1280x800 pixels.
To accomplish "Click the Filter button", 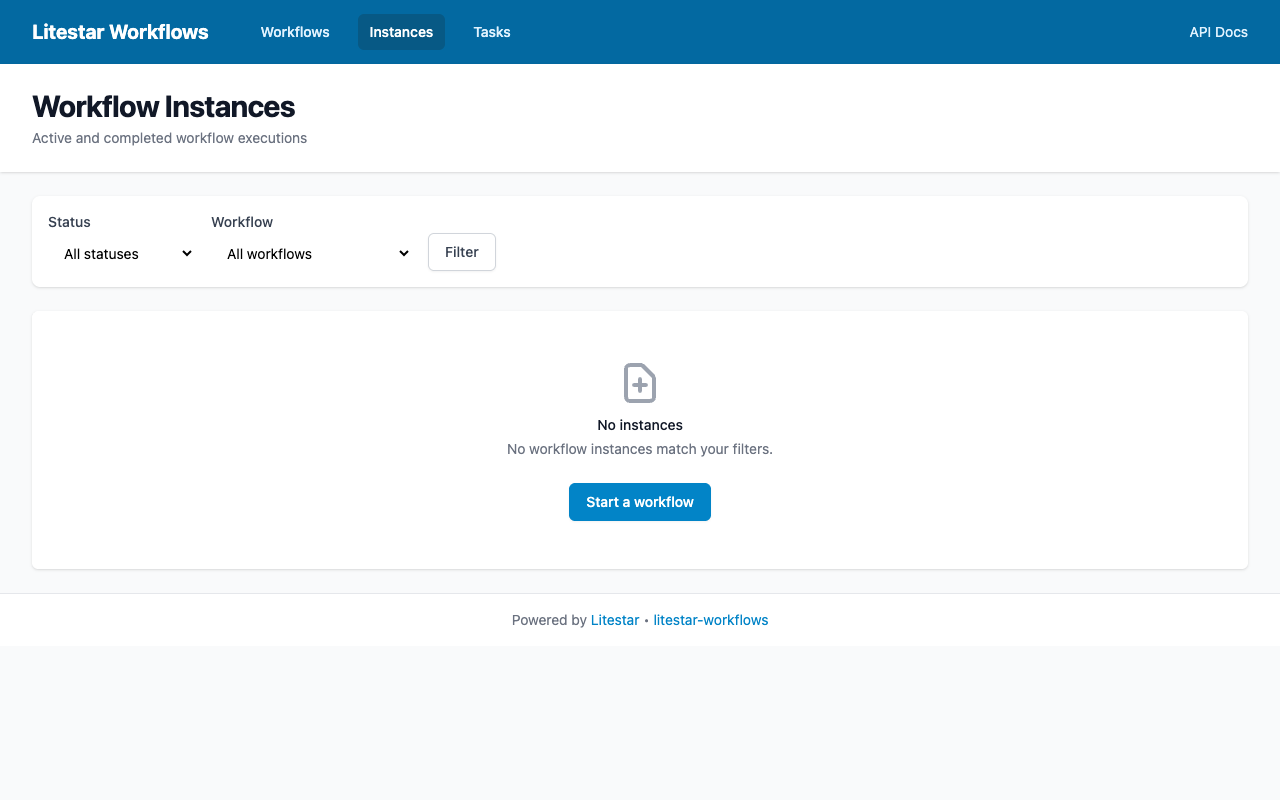I will [462, 252].
